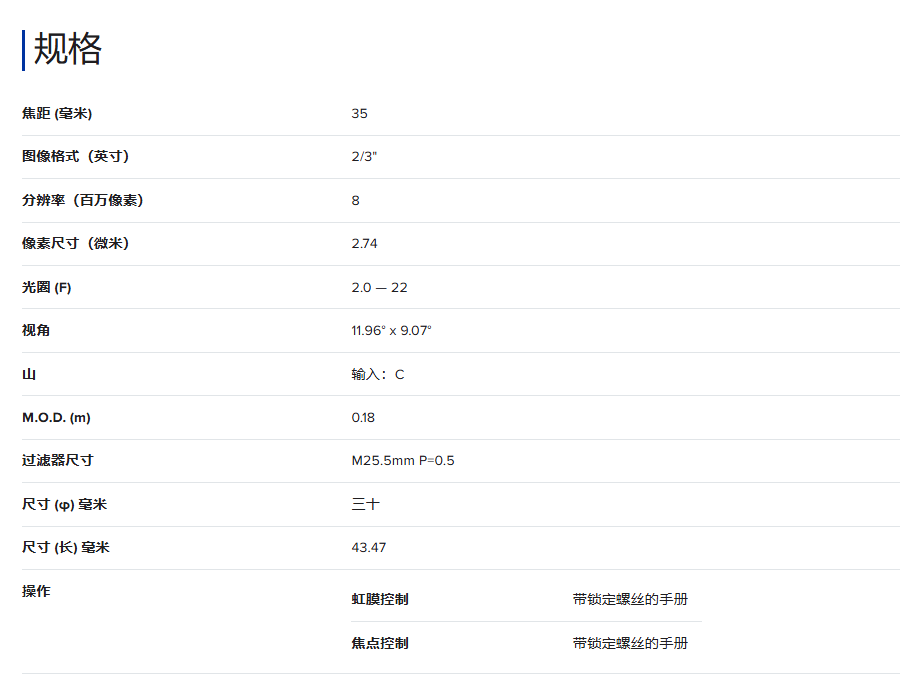
Task: Select the M.O.D. (m) label
Action: (56, 418)
